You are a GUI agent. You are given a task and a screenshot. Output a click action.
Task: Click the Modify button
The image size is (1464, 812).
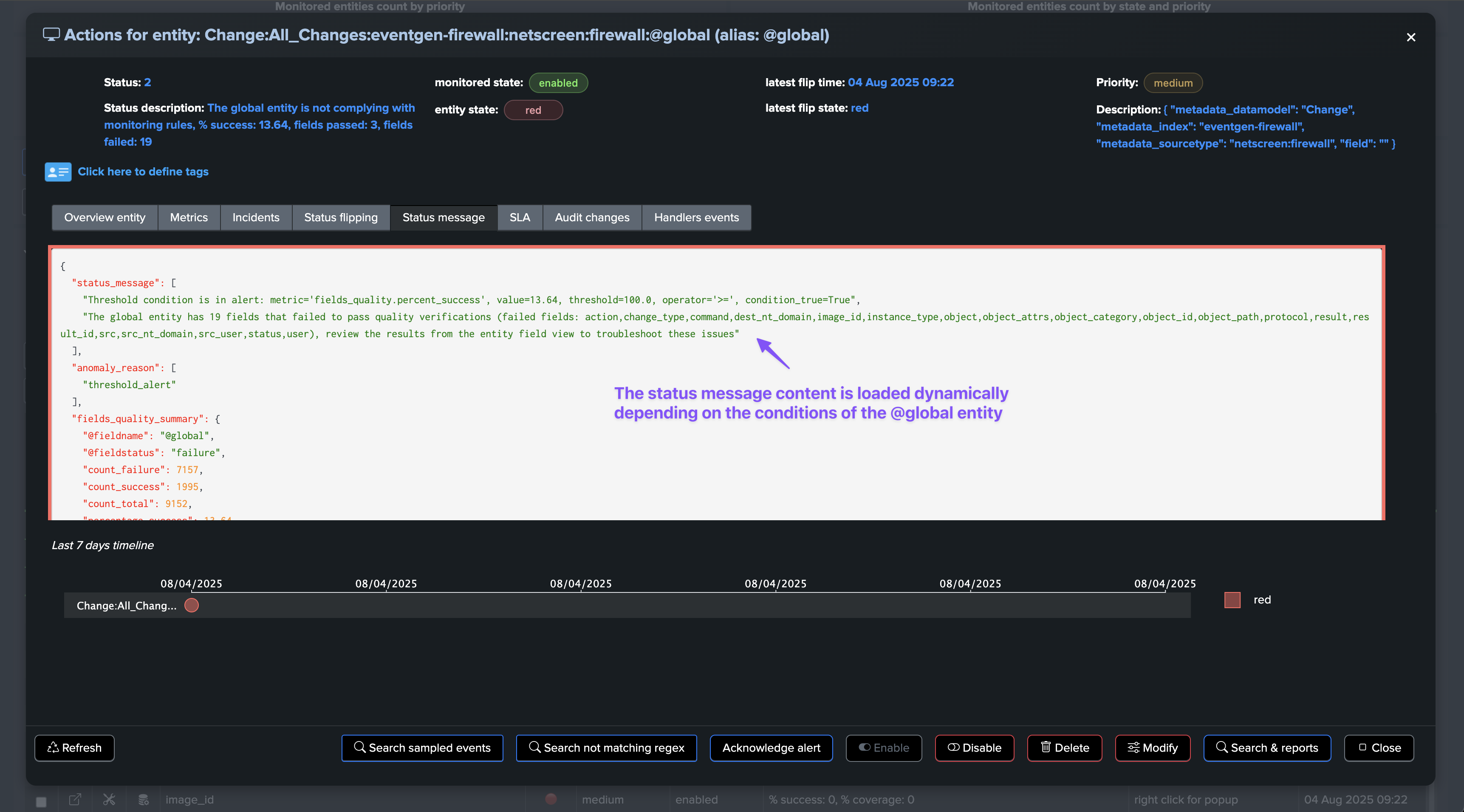coord(1153,748)
